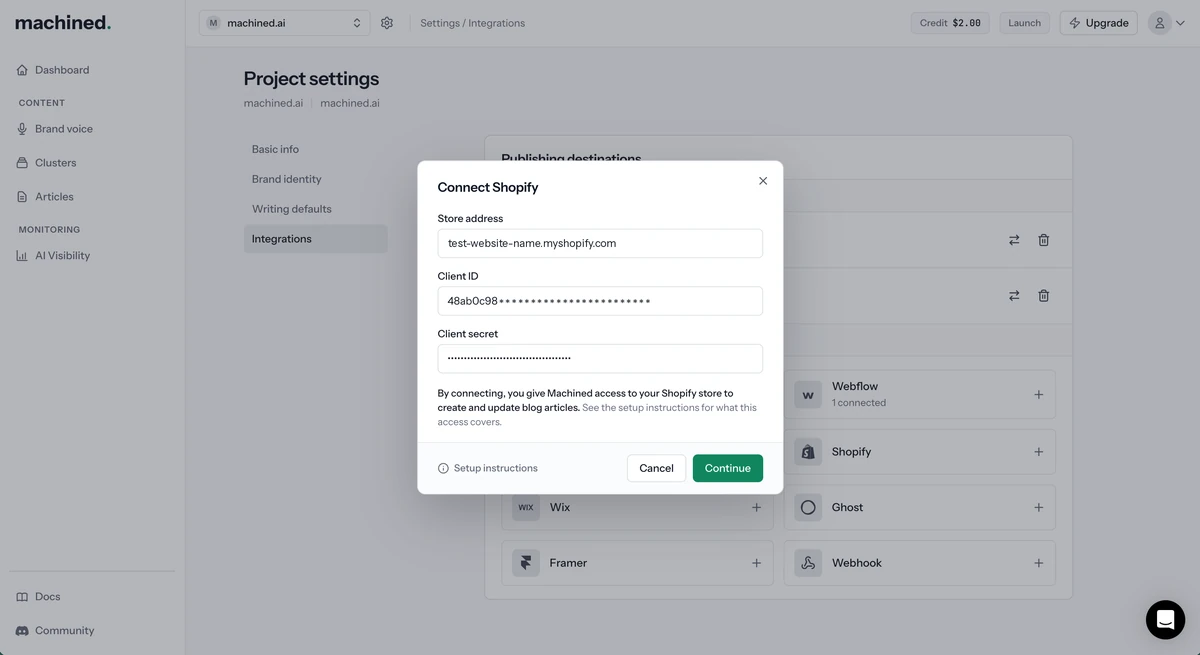Viewport: 1200px width, 655px height.
Task: Click the Credit $2.00 badge
Action: tap(950, 23)
